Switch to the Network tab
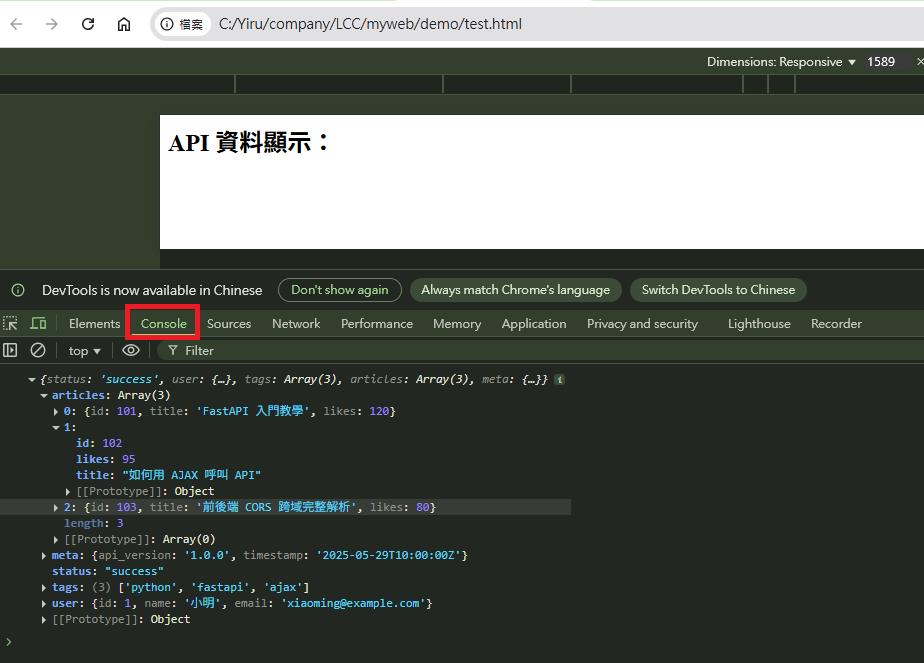924x663 pixels. 296,323
